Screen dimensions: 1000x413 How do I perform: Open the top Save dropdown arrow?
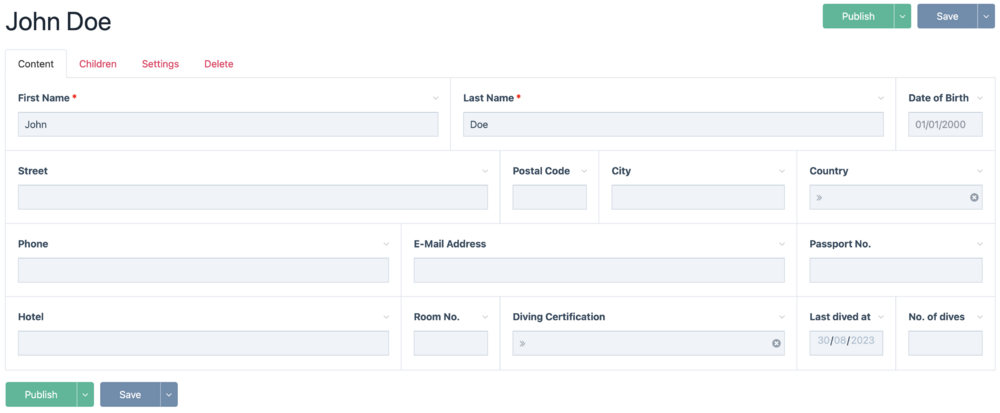point(986,16)
